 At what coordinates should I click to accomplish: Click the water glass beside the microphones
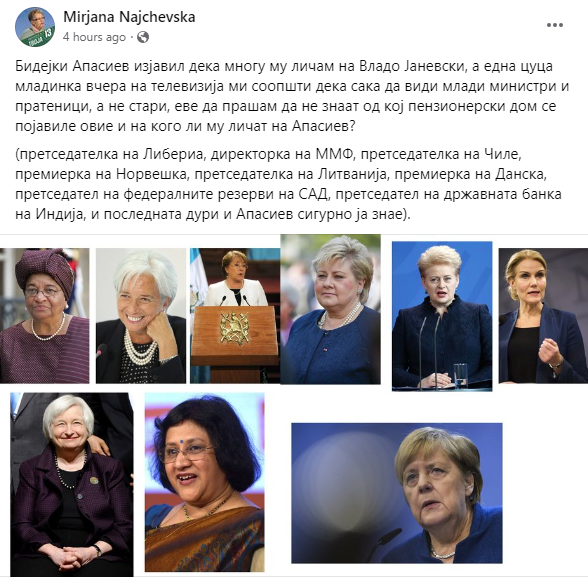coord(460,375)
